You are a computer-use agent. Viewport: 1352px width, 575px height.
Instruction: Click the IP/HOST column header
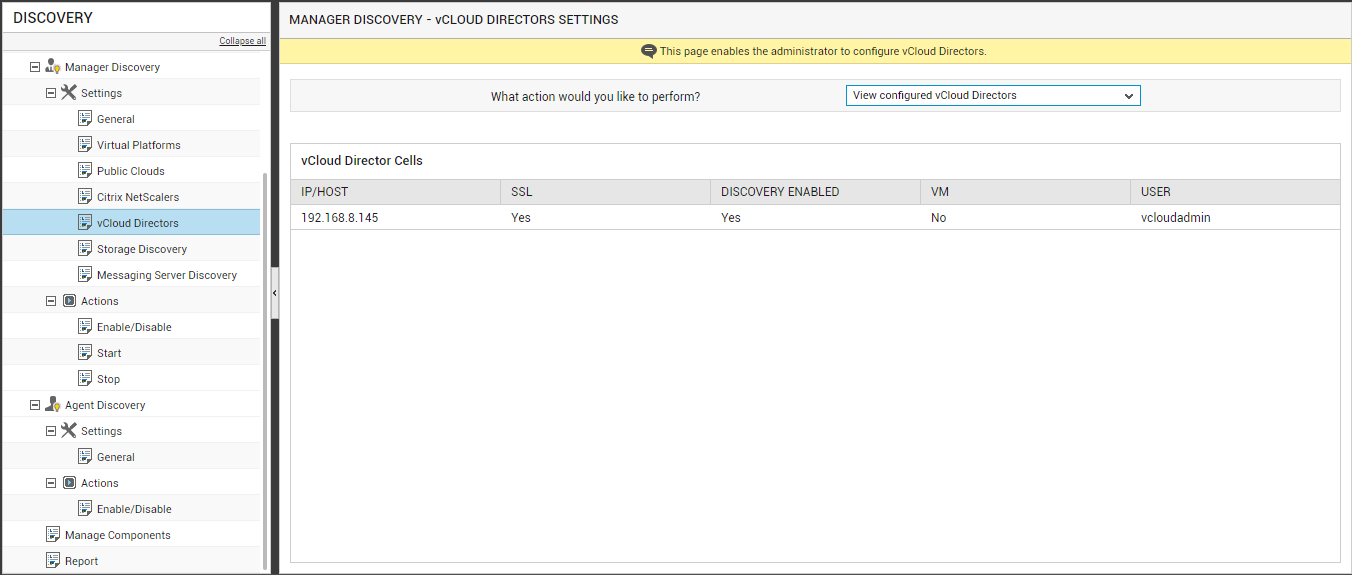point(395,192)
